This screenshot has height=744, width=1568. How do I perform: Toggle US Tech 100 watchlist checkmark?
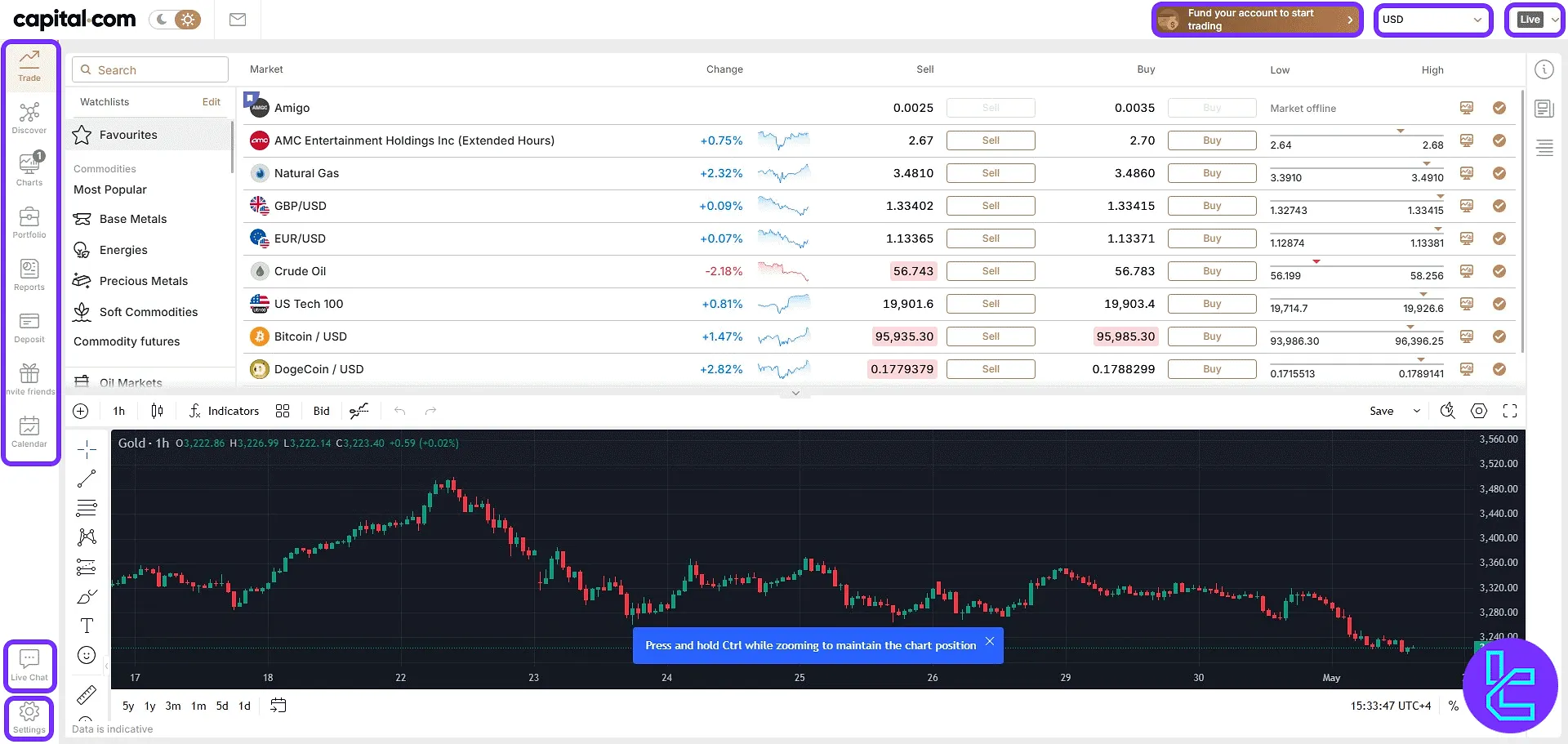(1499, 304)
